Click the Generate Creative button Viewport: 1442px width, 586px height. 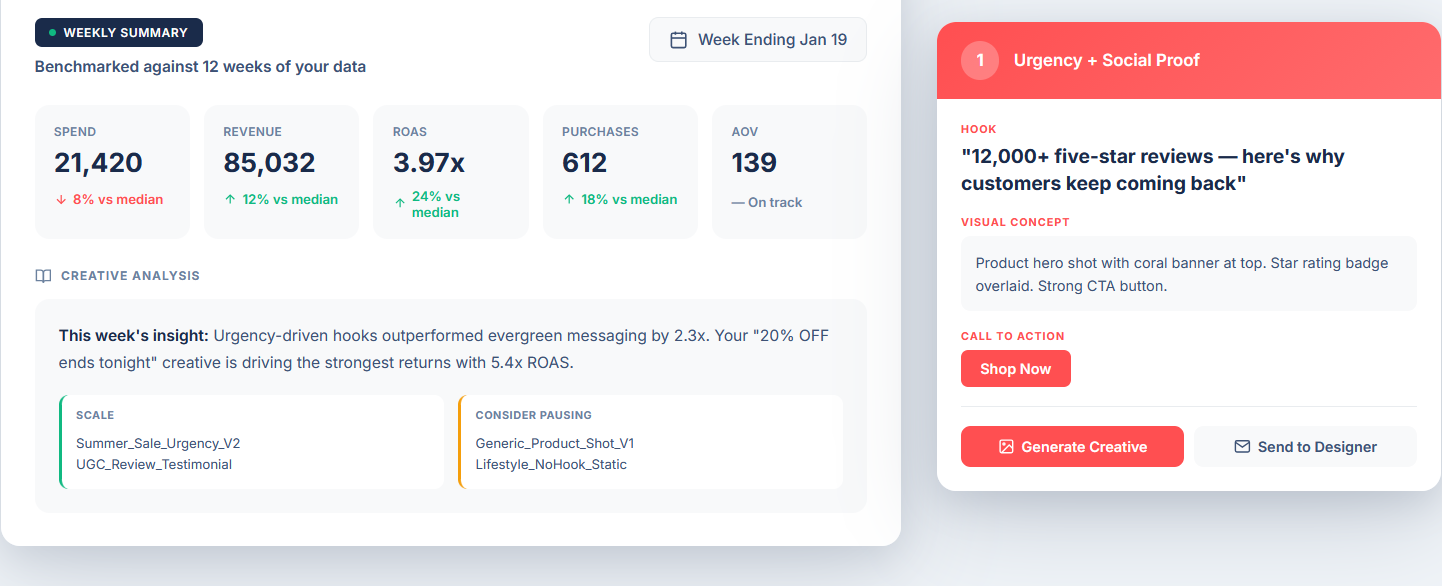click(1072, 447)
